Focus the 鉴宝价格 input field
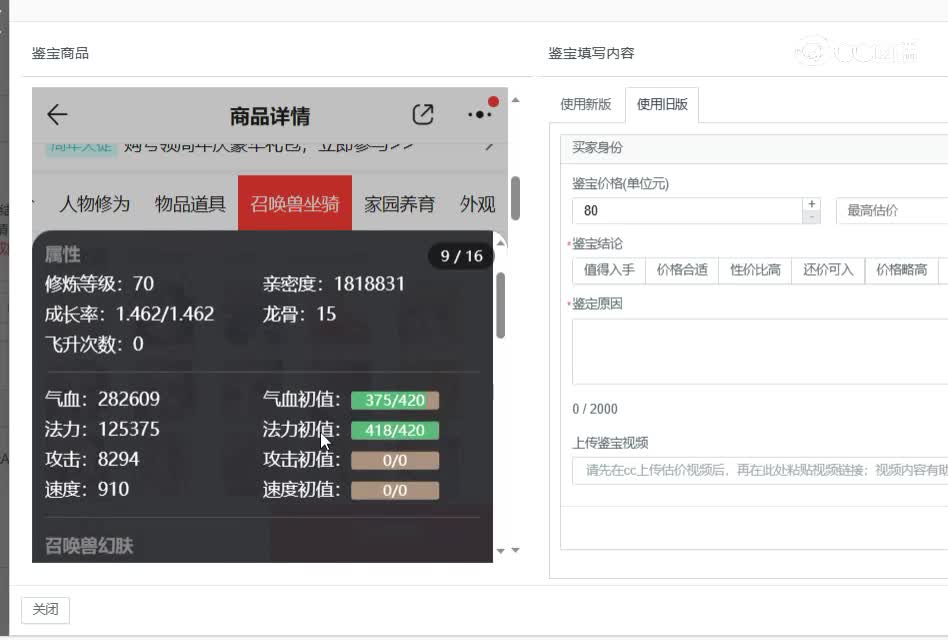The height and width of the screenshot is (640, 948). [x=687, y=210]
